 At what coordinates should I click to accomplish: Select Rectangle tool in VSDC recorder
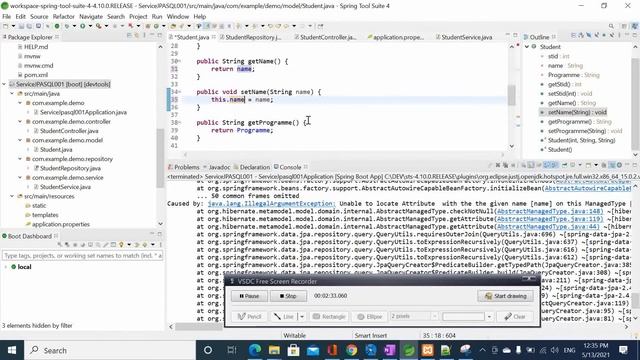(x=329, y=316)
